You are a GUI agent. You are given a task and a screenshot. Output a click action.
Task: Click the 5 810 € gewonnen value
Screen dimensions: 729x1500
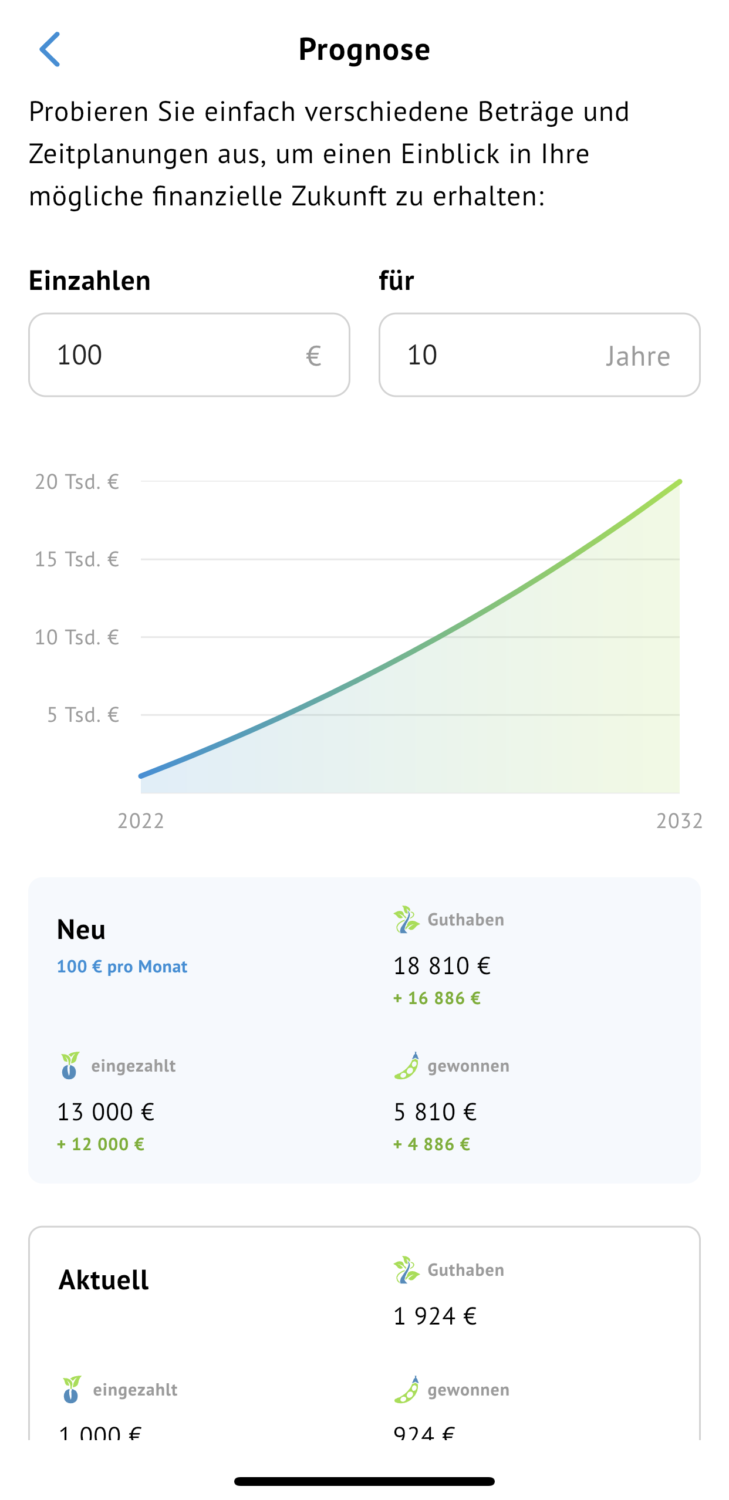[x=435, y=1112]
